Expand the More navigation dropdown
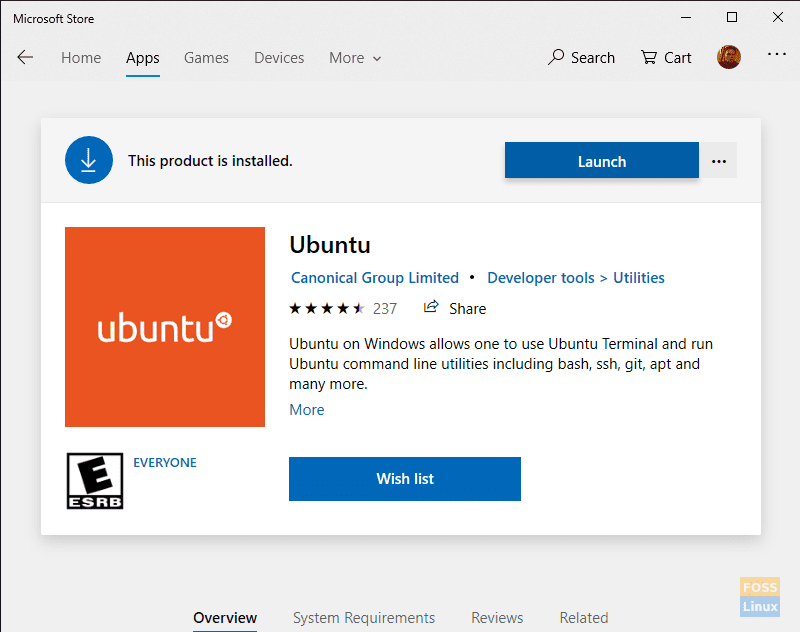This screenshot has height=632, width=800. click(x=355, y=58)
